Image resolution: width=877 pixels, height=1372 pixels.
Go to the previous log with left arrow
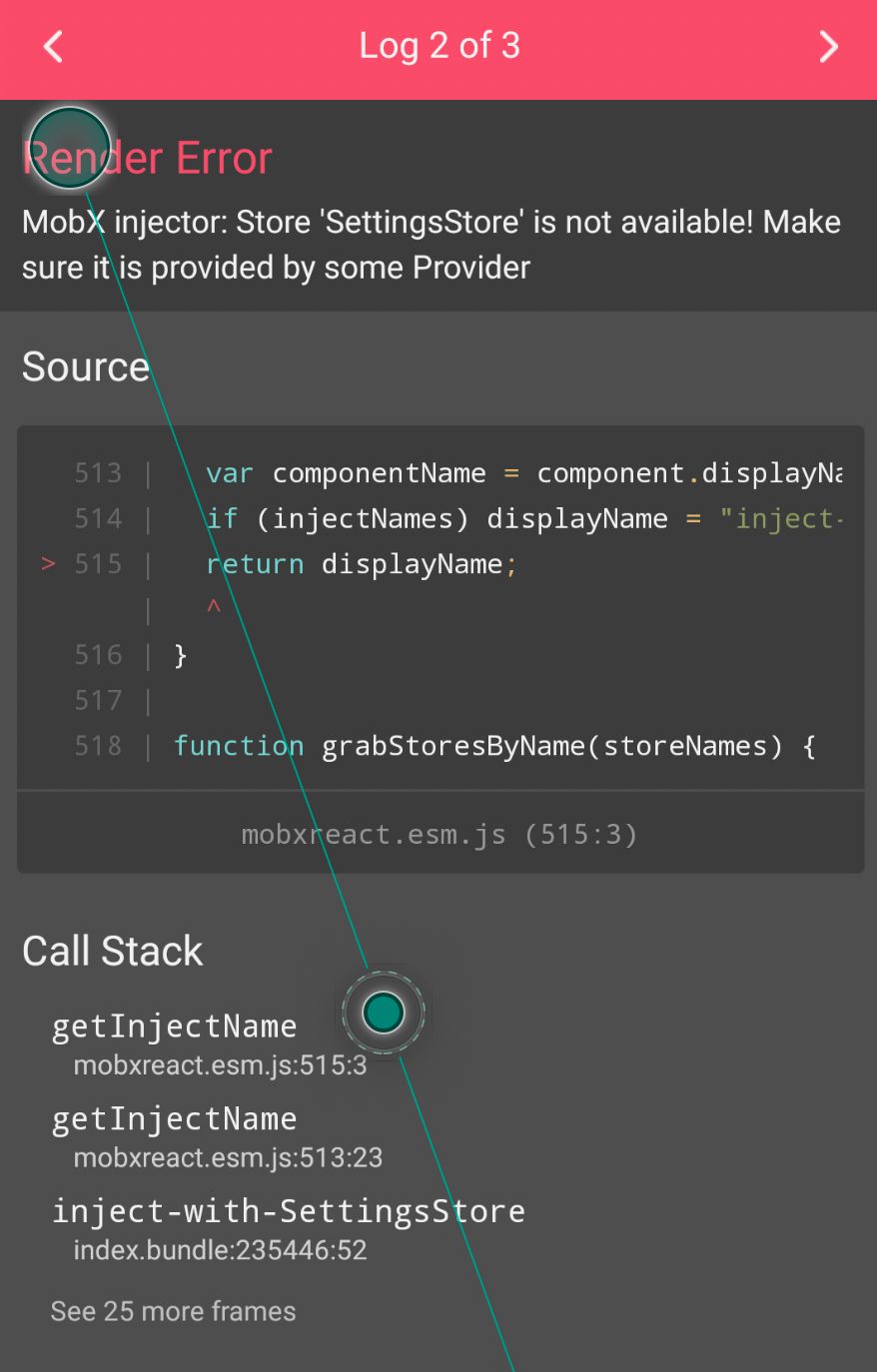pos(54,46)
